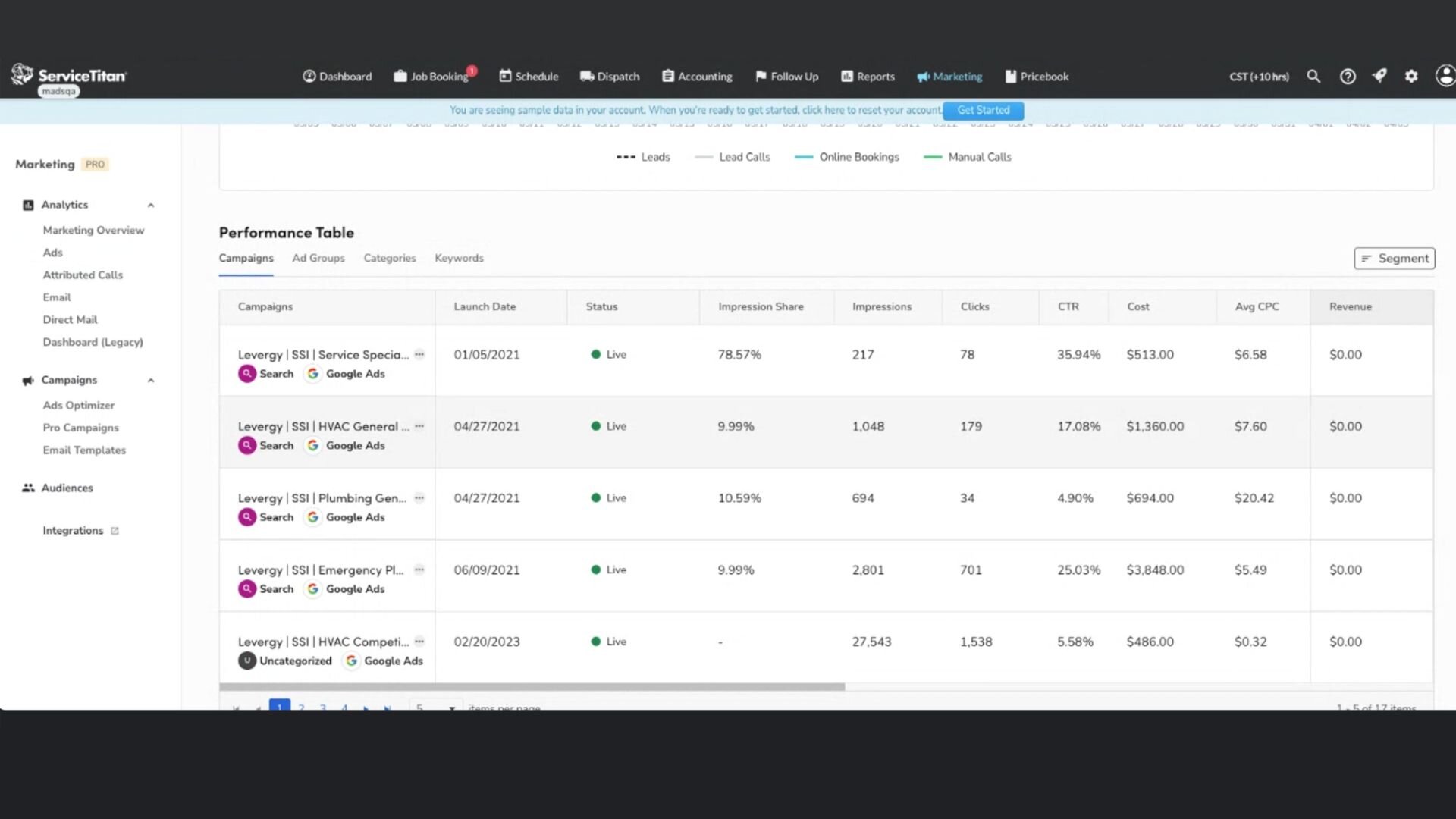
Task: Open Direct Mail in sidebar
Action: coord(70,320)
